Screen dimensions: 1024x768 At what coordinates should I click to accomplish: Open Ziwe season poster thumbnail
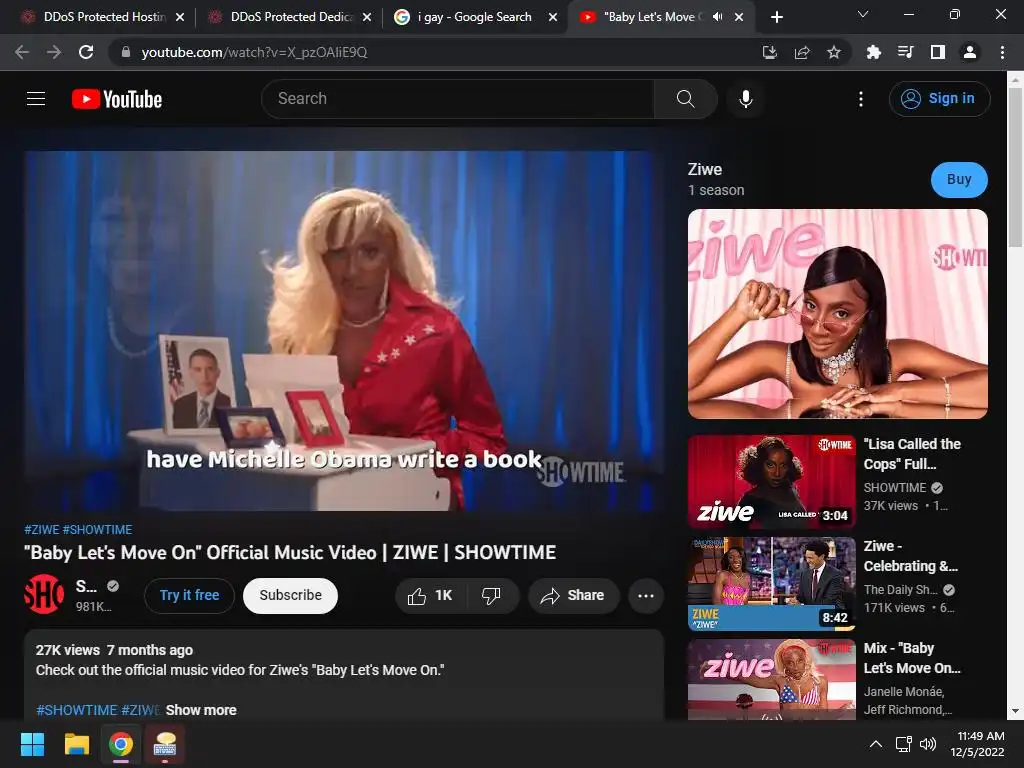click(837, 314)
